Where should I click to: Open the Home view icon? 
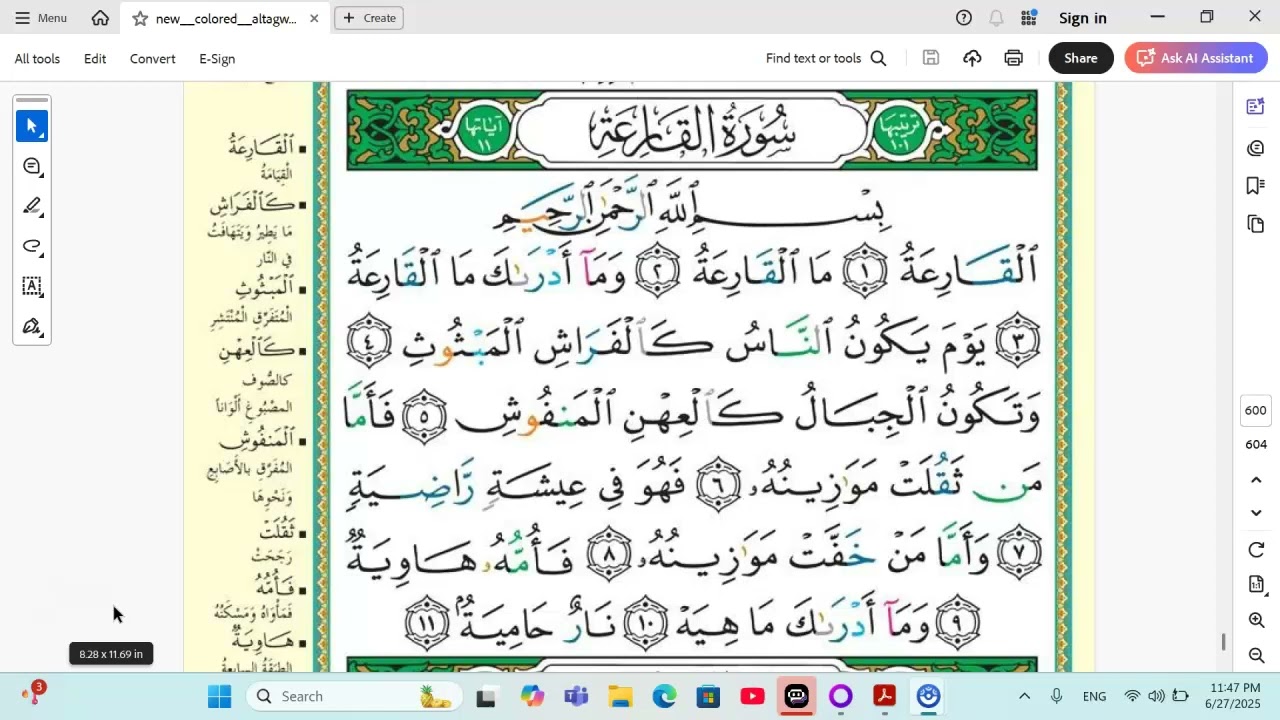pos(100,18)
